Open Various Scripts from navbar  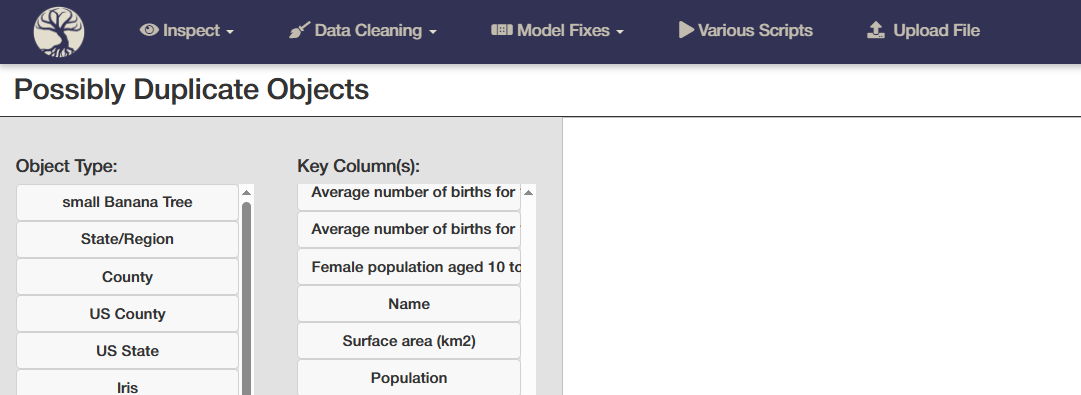click(745, 30)
